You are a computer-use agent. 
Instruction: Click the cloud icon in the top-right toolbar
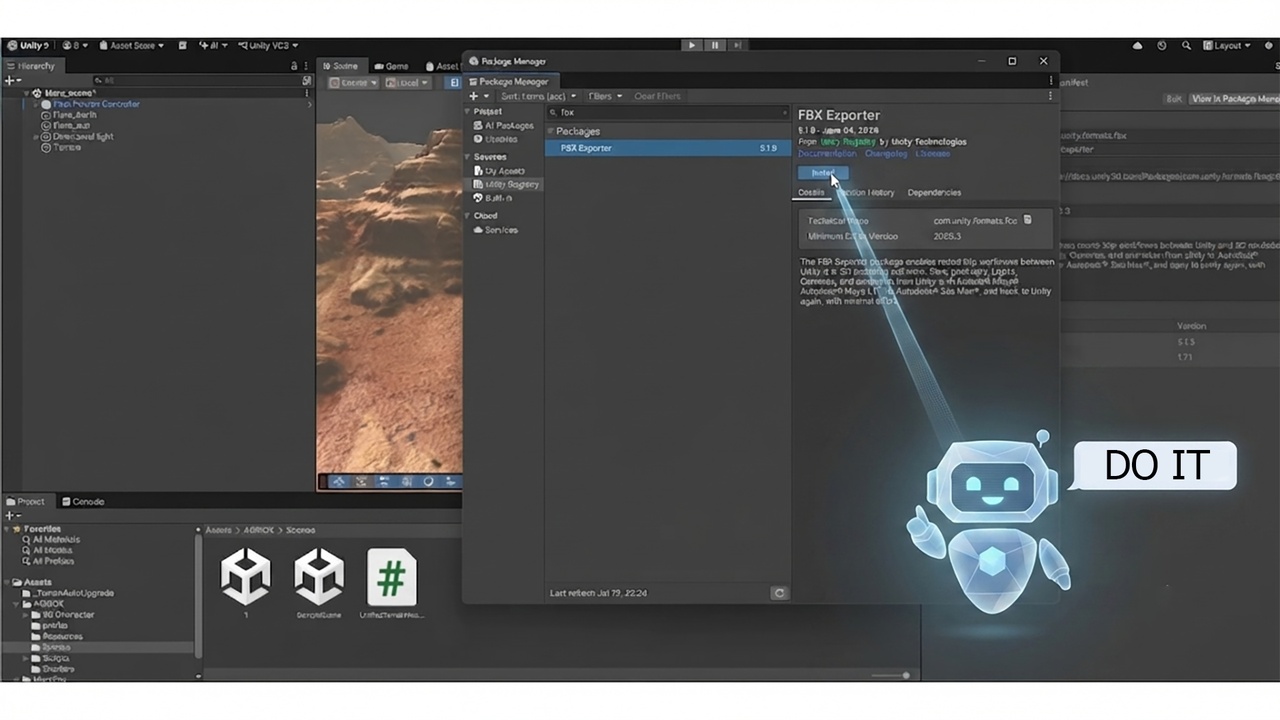point(1138,45)
